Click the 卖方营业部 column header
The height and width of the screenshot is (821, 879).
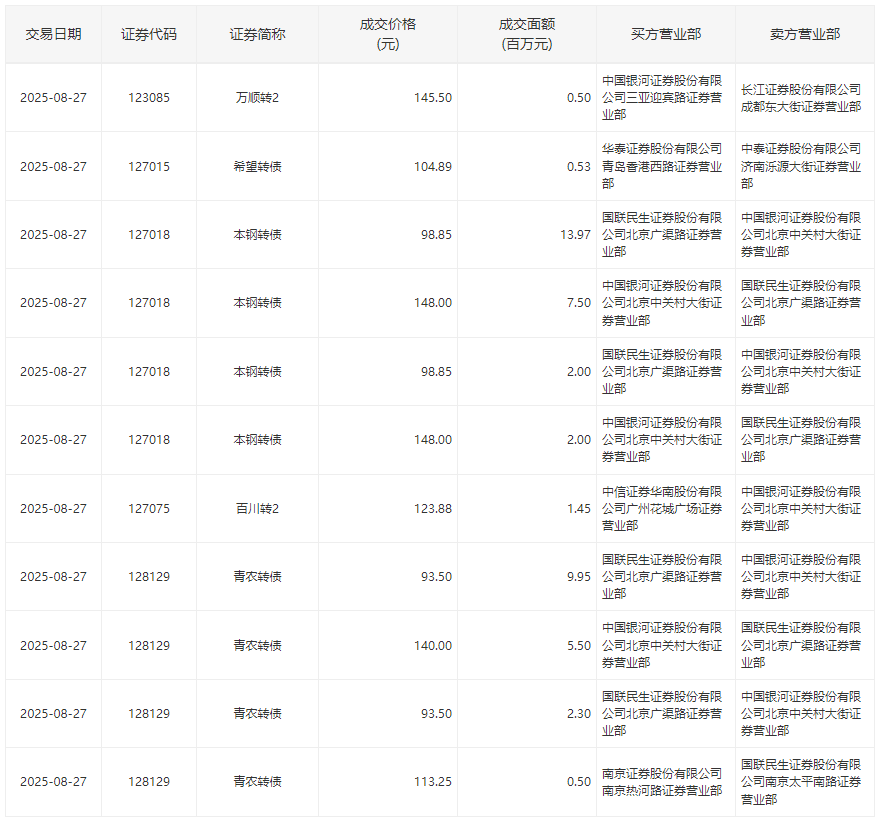click(x=804, y=34)
